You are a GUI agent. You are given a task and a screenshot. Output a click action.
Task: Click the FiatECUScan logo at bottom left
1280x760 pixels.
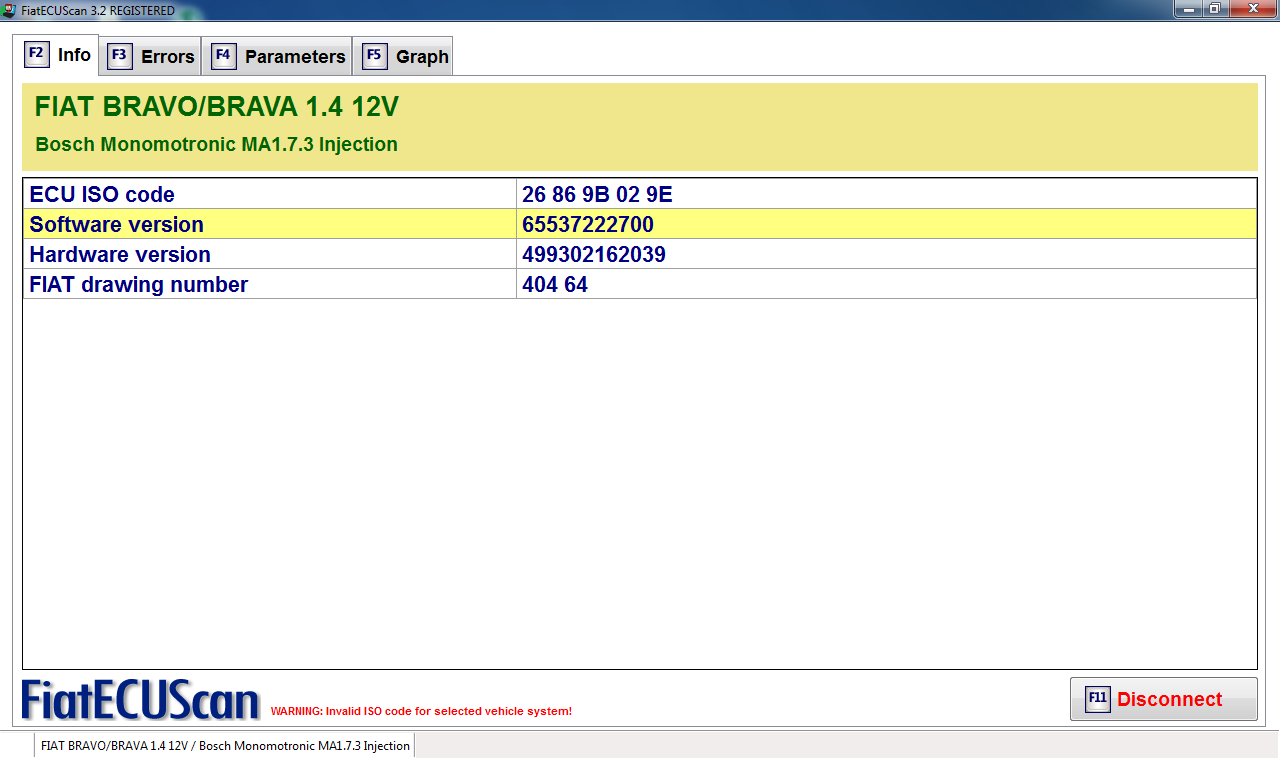coord(140,700)
